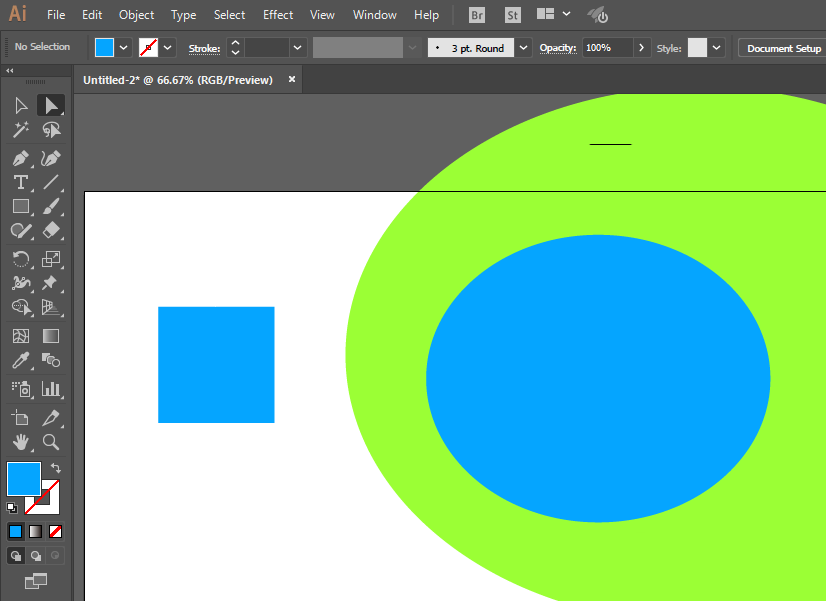Open the Effect menu
Image resolution: width=826 pixels, height=601 pixels.
[x=278, y=15]
